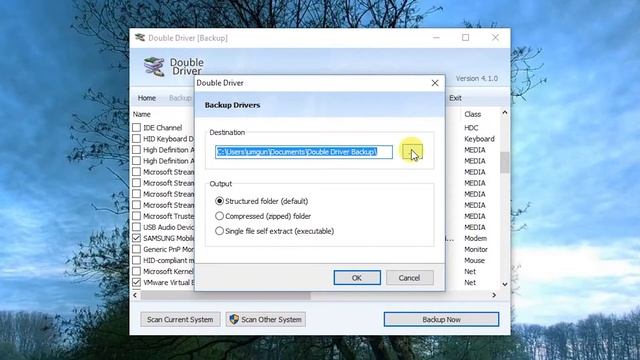Click the Monitor class cell
Viewport: 640px width, 360px height.
click(x=476, y=249)
